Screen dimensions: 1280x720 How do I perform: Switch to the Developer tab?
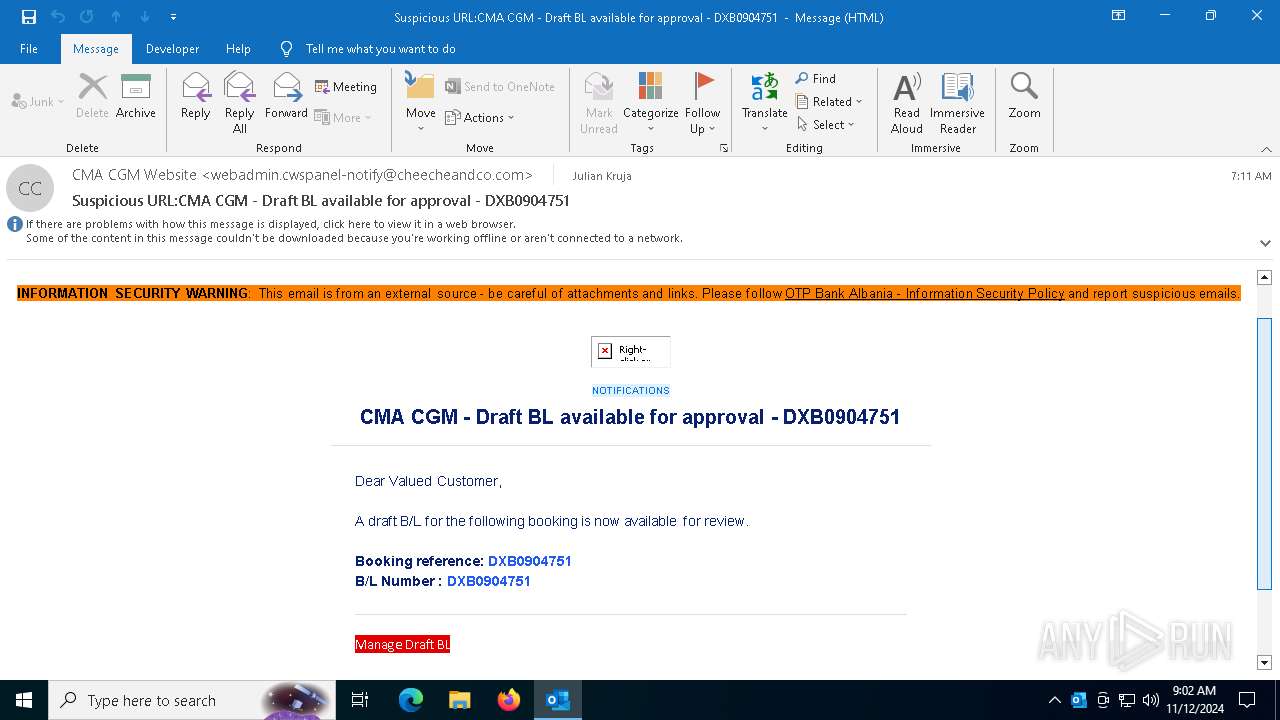(x=172, y=49)
